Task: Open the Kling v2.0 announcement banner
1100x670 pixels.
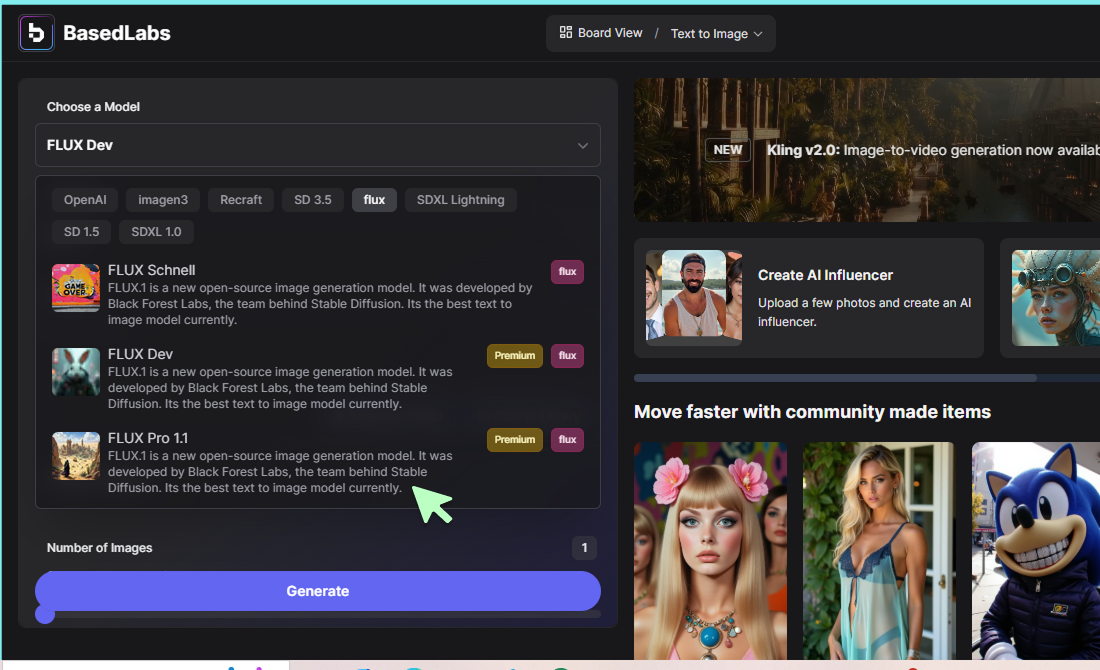Action: [x=867, y=150]
